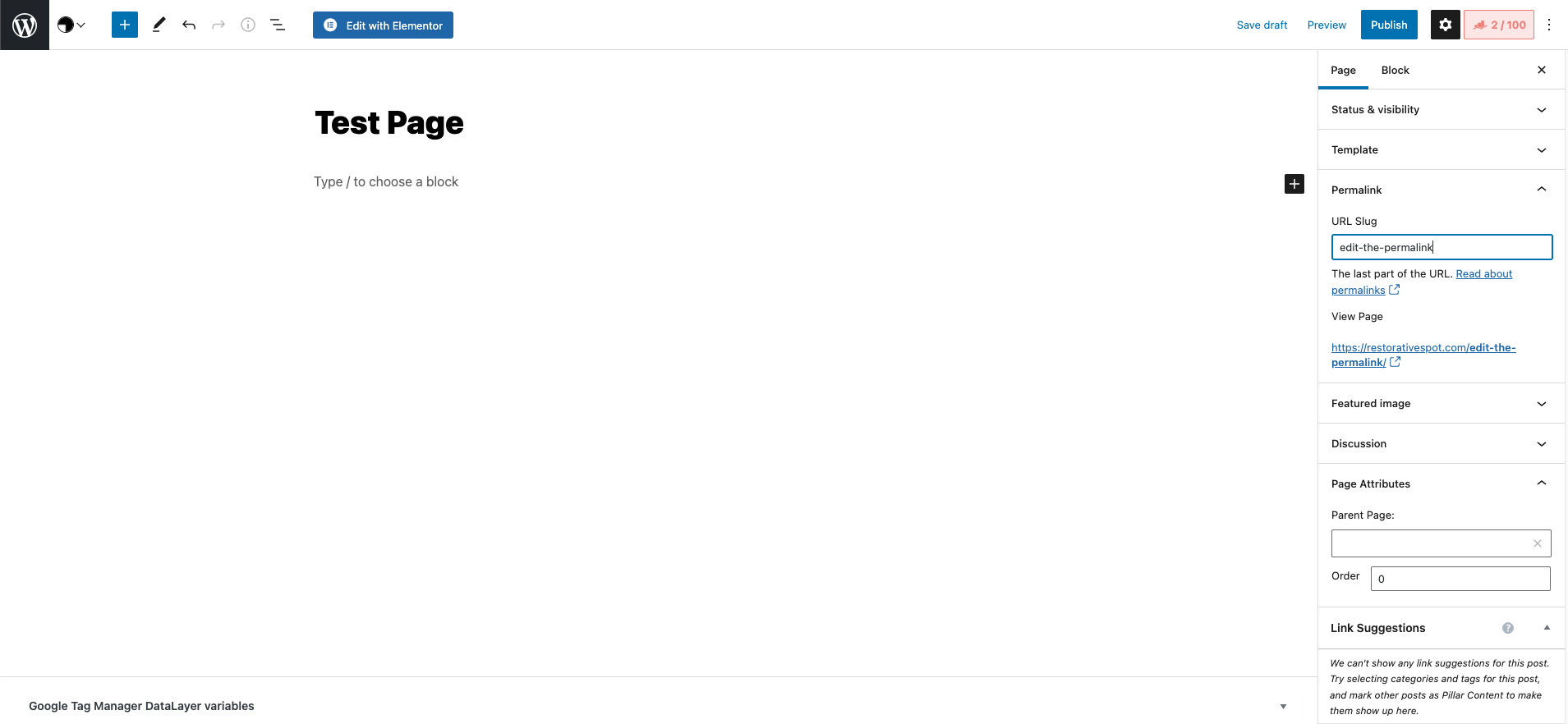Expand the Status & visibility panel
This screenshot has width=1568, height=724.
pos(1442,109)
